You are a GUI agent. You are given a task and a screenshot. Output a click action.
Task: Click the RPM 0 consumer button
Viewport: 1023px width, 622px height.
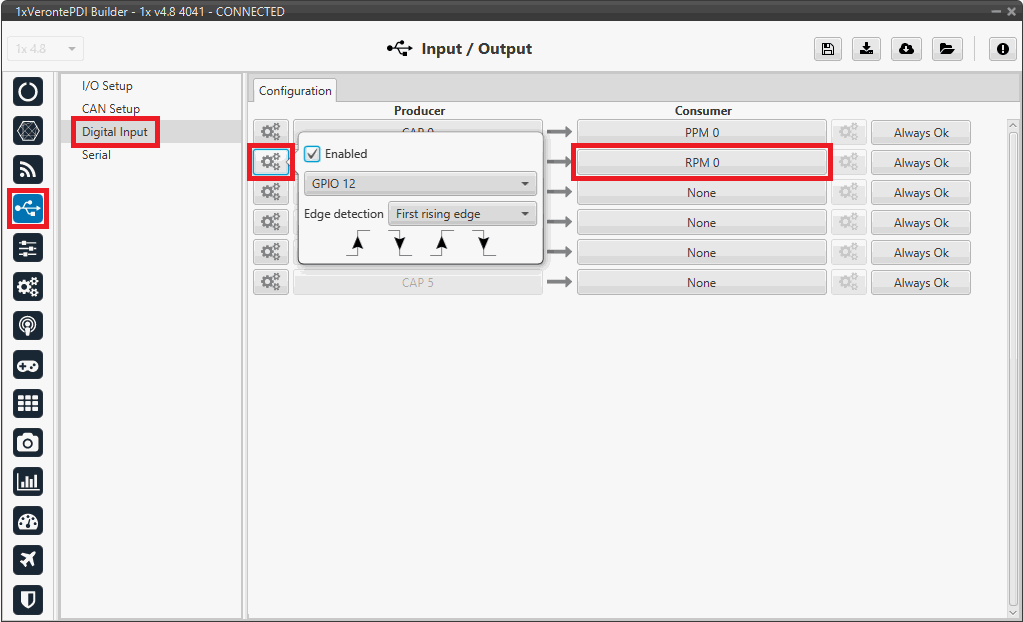(701, 162)
